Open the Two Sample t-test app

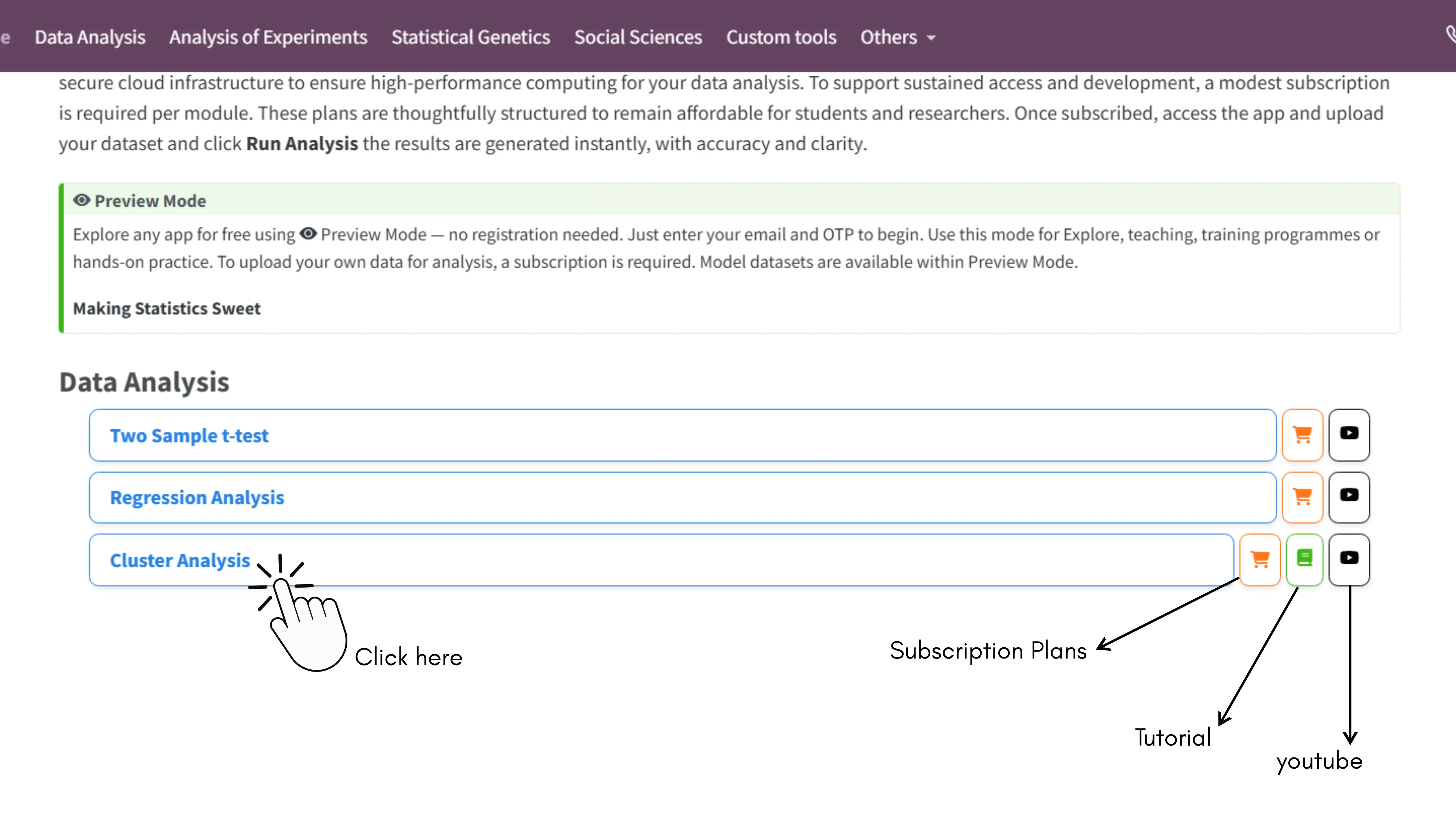[189, 435]
